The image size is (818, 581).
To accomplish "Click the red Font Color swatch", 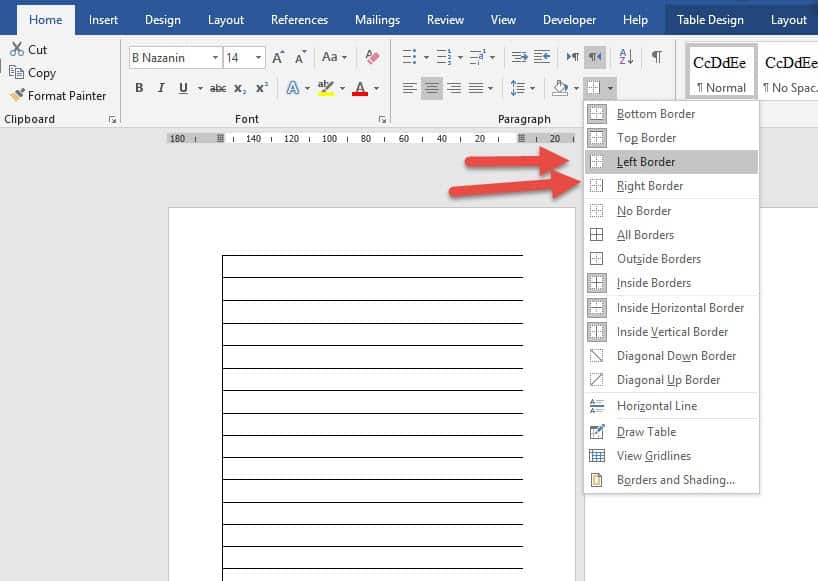I will click(360, 88).
